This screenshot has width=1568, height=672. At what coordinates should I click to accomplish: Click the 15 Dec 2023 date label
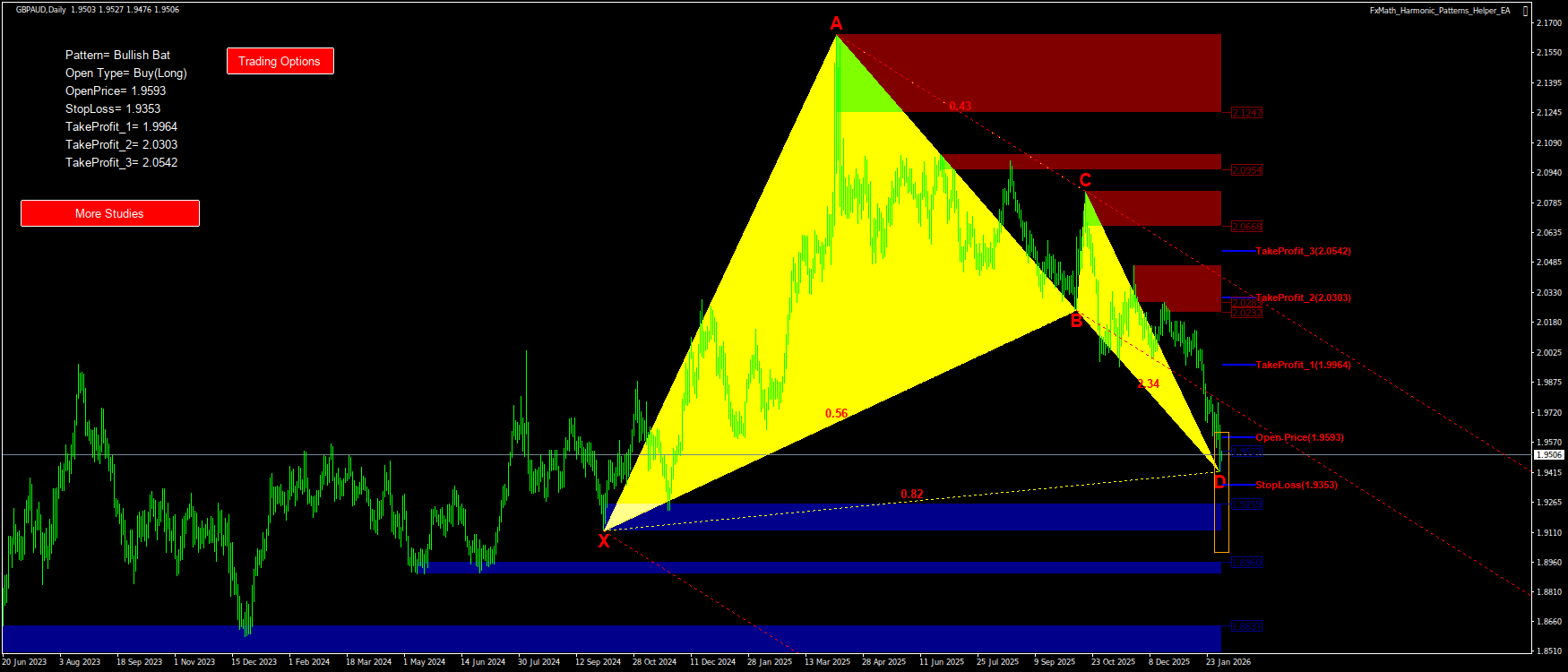click(x=254, y=662)
